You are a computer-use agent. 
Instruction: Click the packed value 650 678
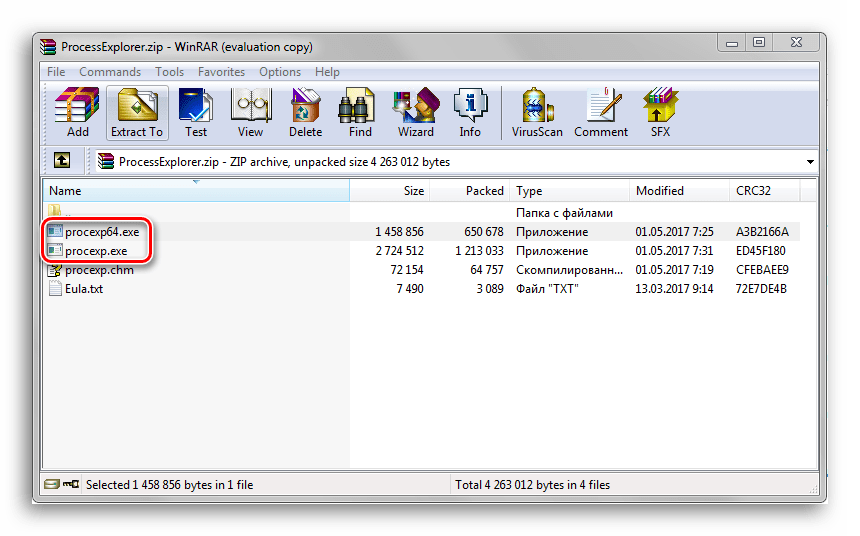pyautogui.click(x=483, y=232)
